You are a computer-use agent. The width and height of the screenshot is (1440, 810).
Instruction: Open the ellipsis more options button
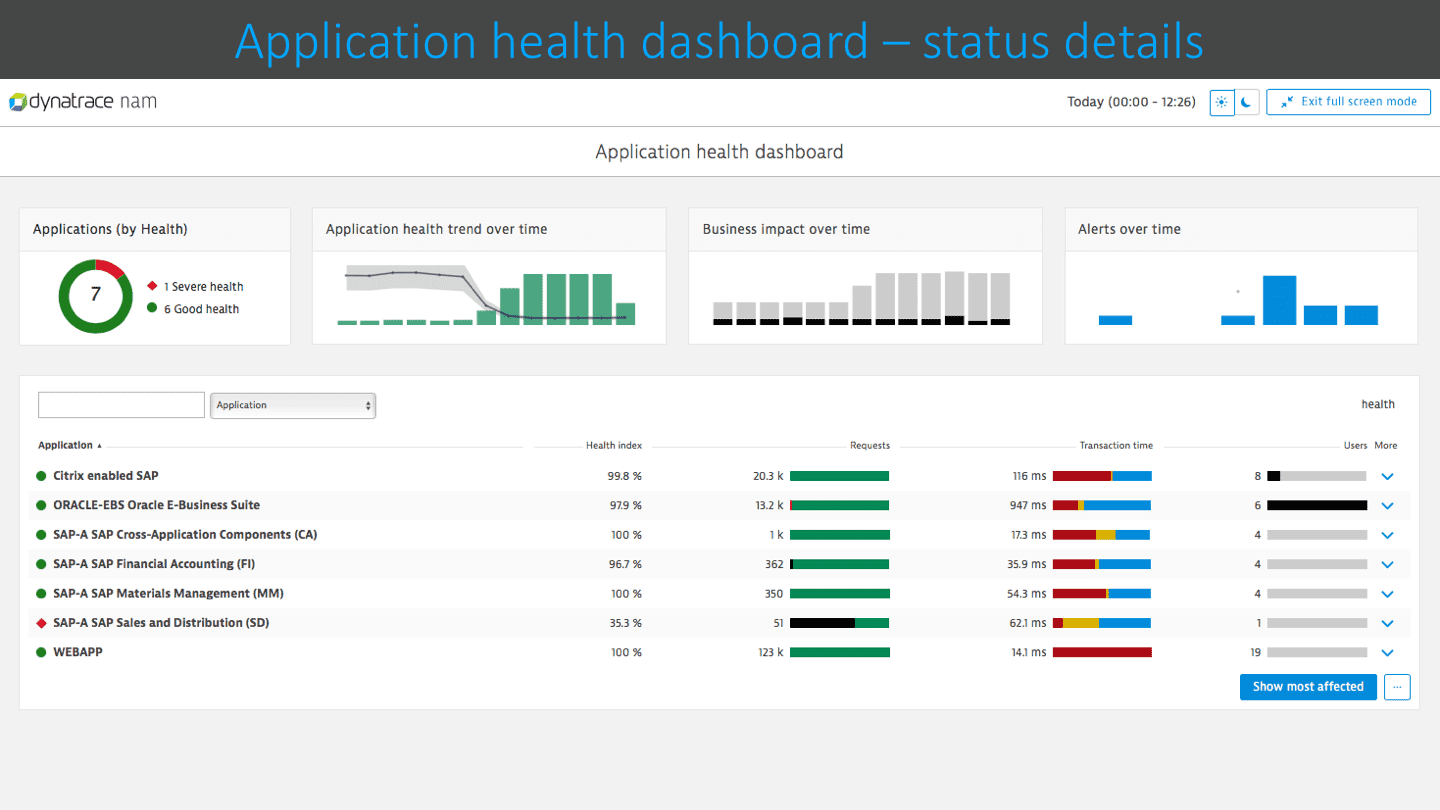(x=1397, y=687)
